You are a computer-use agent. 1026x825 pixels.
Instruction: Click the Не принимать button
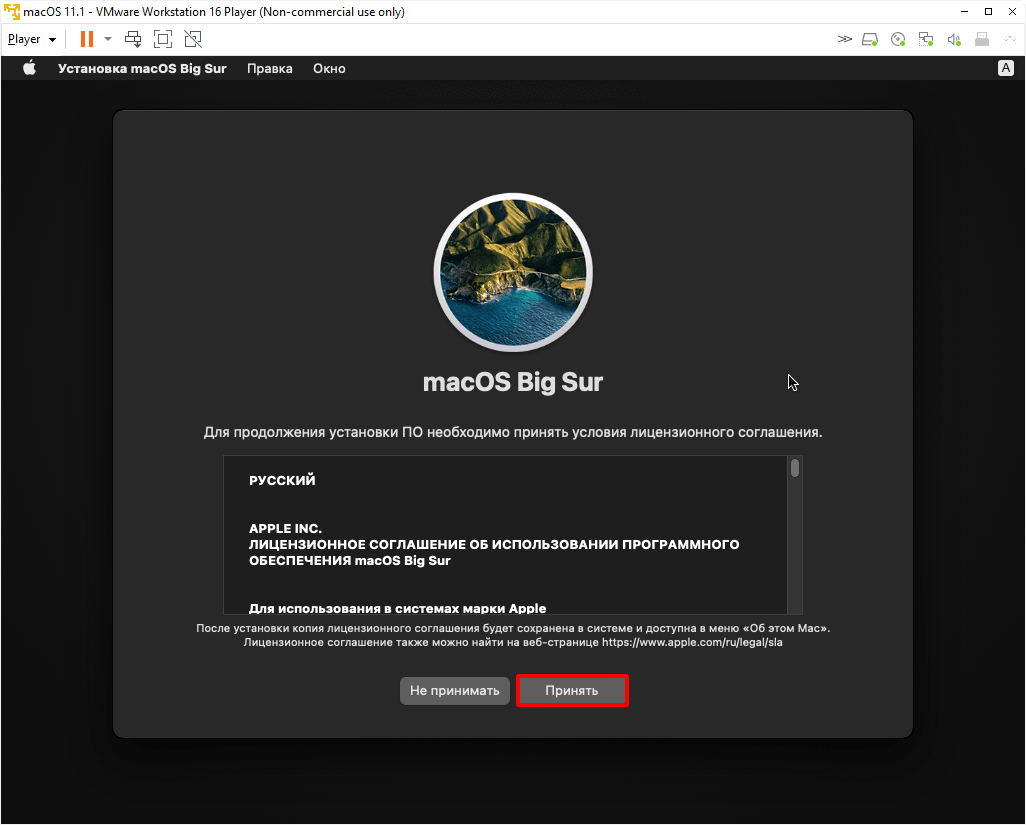(454, 691)
